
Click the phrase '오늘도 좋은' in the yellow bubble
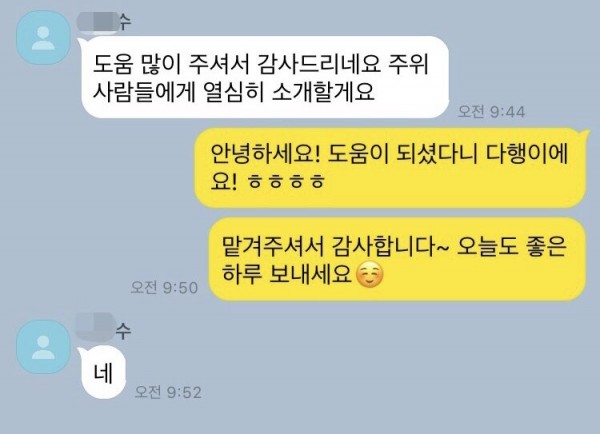pyautogui.click(x=512, y=247)
